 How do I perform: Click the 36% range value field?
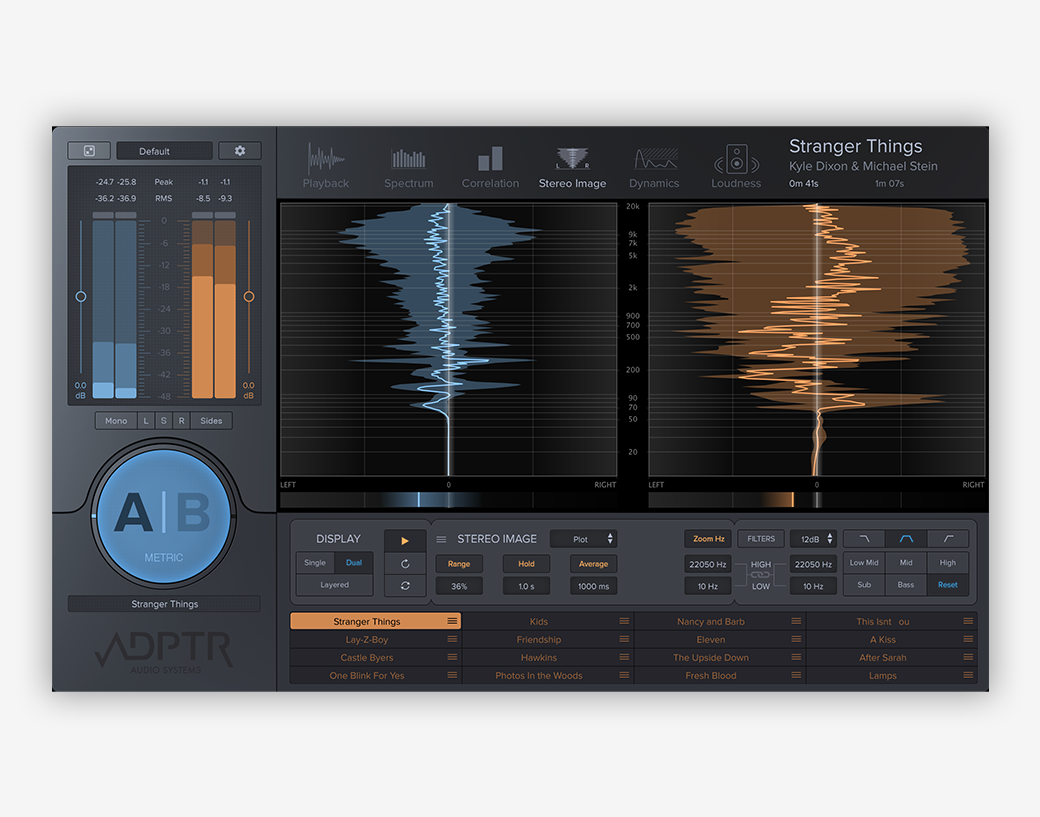459,586
